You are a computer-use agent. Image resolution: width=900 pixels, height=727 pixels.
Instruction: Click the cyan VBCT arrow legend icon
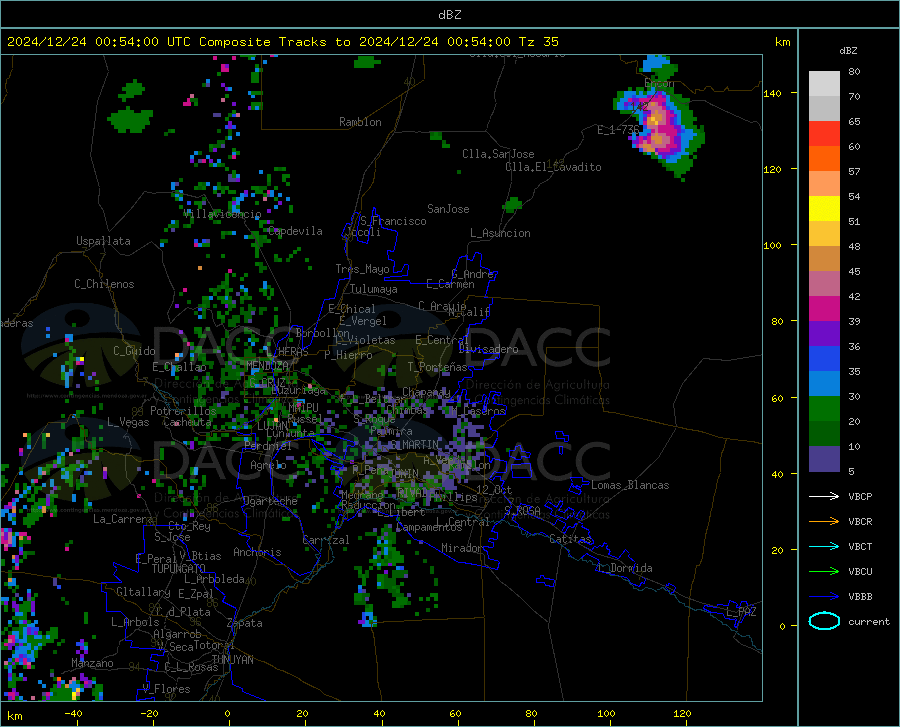pos(824,546)
